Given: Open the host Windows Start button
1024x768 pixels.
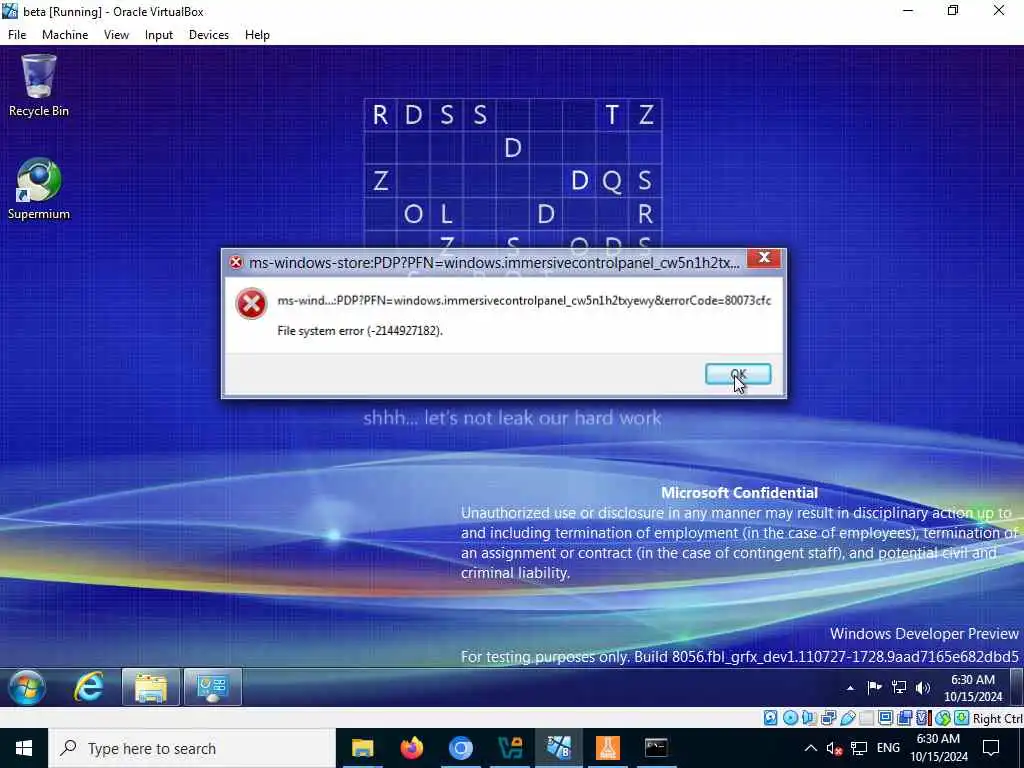Looking at the screenshot, I should click(24, 748).
